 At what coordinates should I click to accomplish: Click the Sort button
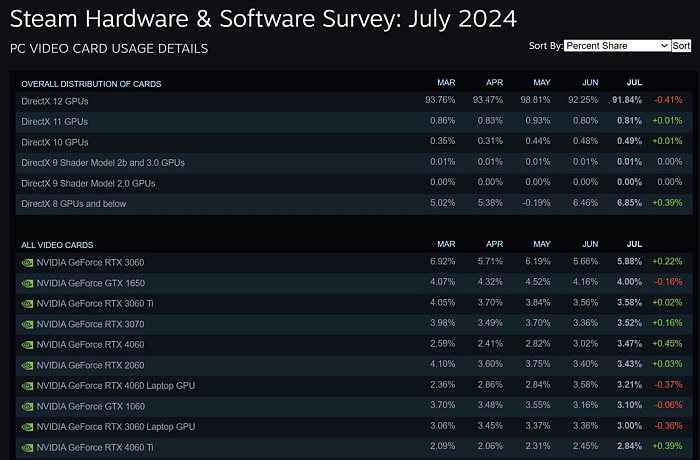click(x=681, y=46)
